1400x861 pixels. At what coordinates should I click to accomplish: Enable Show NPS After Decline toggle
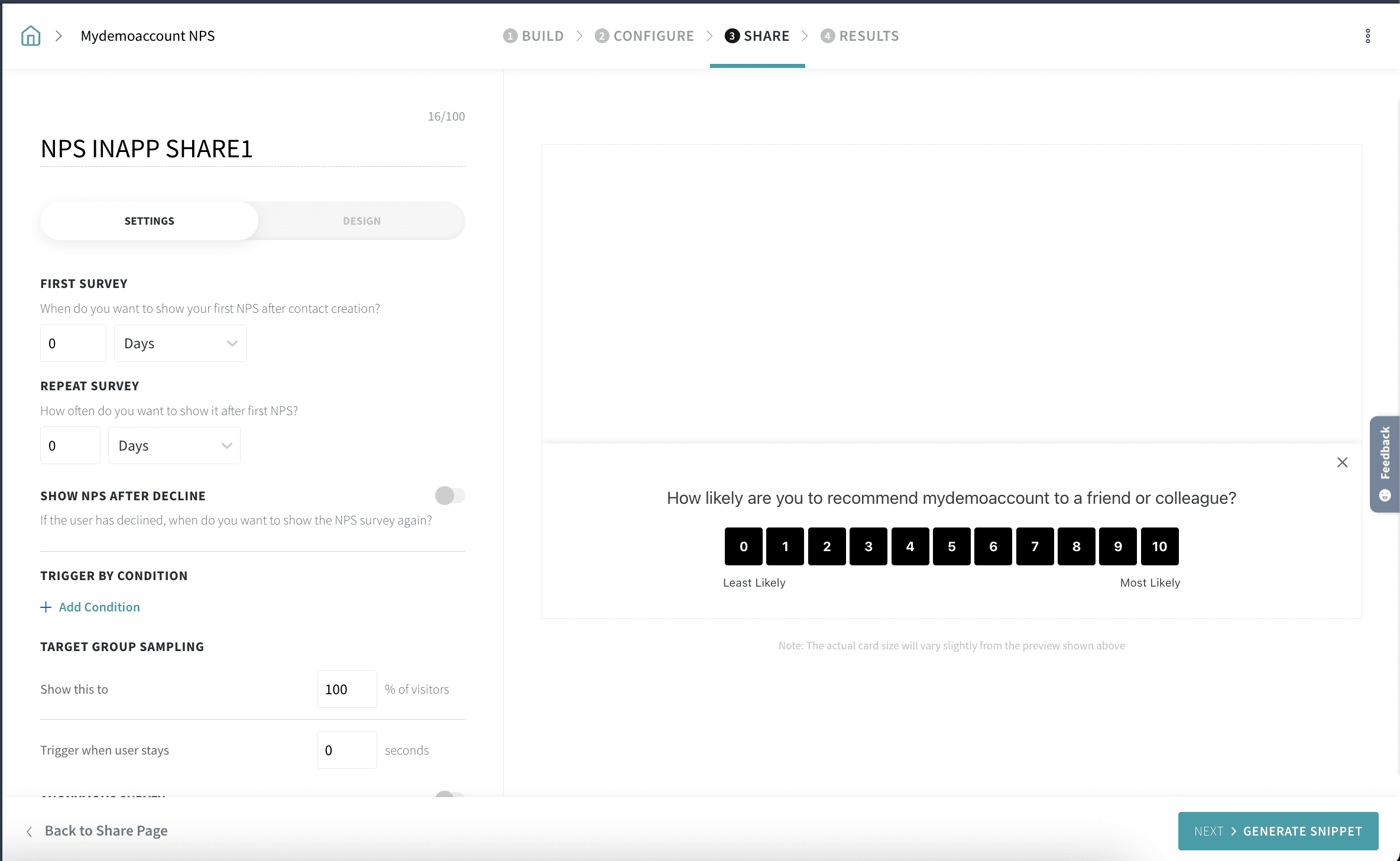pyautogui.click(x=450, y=496)
